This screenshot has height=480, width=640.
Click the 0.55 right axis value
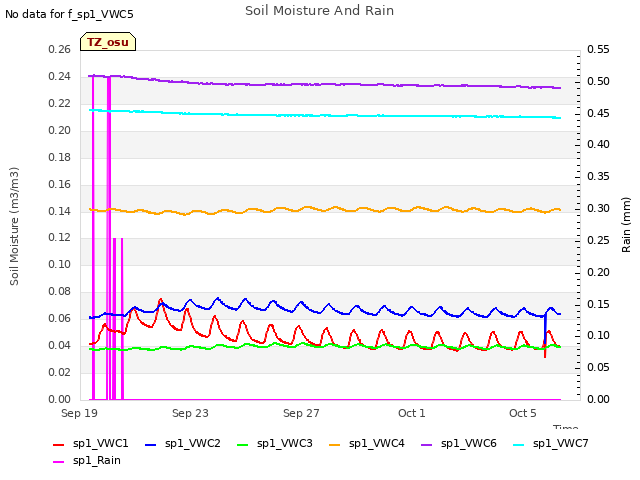pos(598,50)
